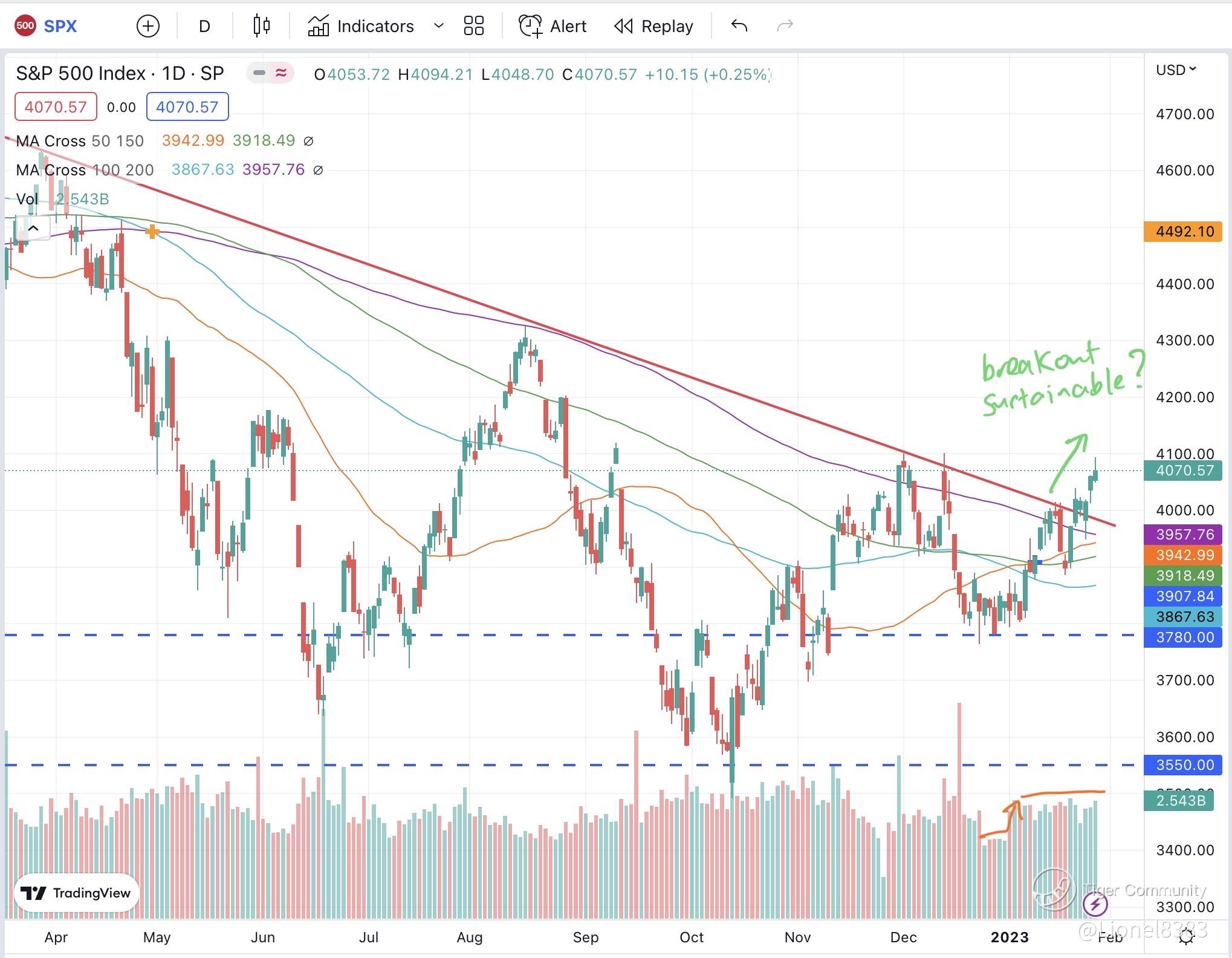Click the red 500 SPX logo
This screenshot has height=958, width=1232.
25,26
